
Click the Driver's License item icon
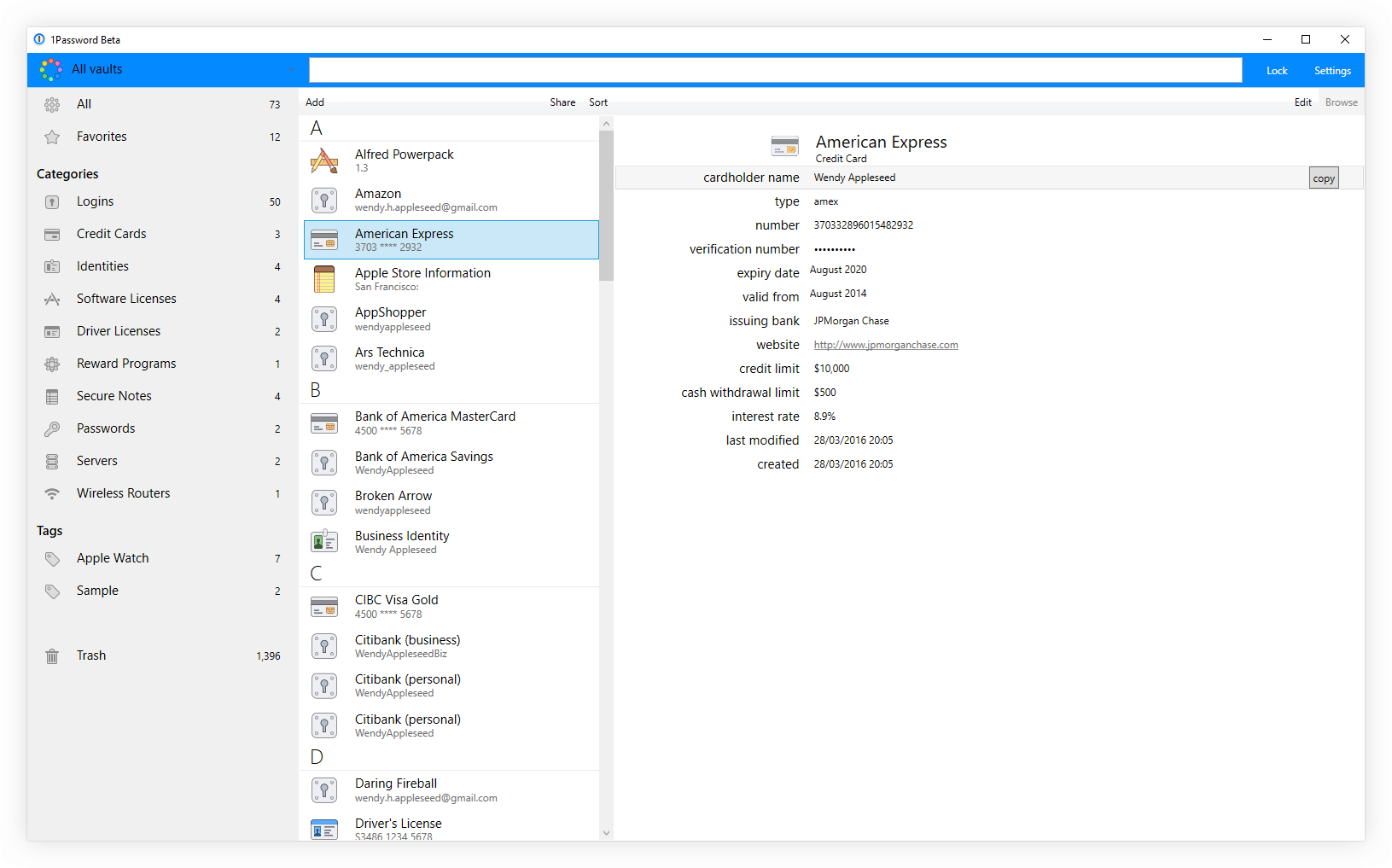[x=324, y=830]
